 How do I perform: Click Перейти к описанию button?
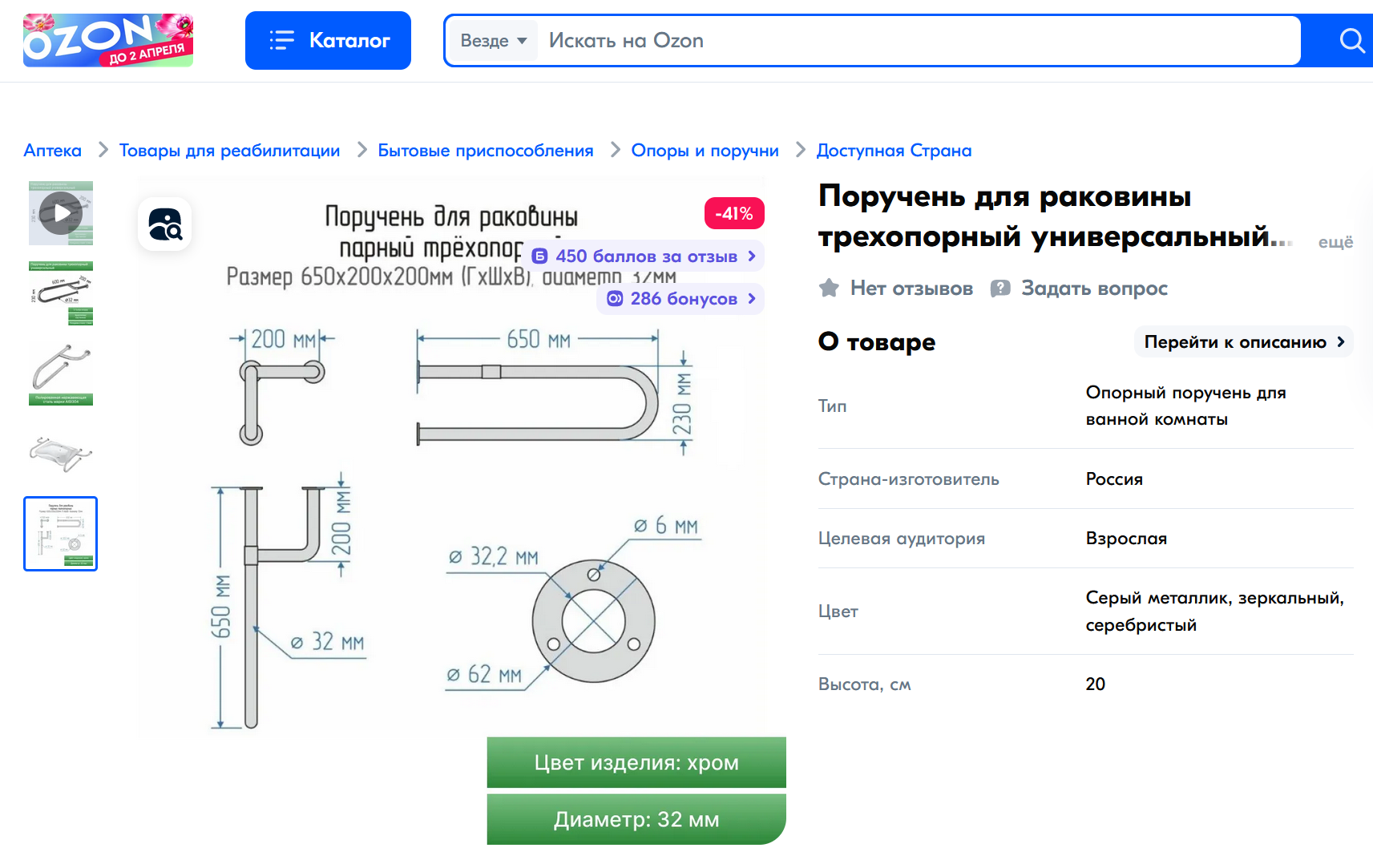[1244, 342]
